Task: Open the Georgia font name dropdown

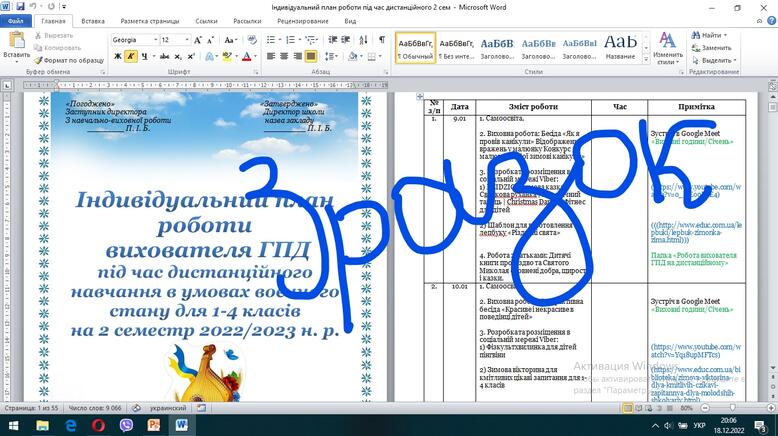Action: click(x=156, y=40)
